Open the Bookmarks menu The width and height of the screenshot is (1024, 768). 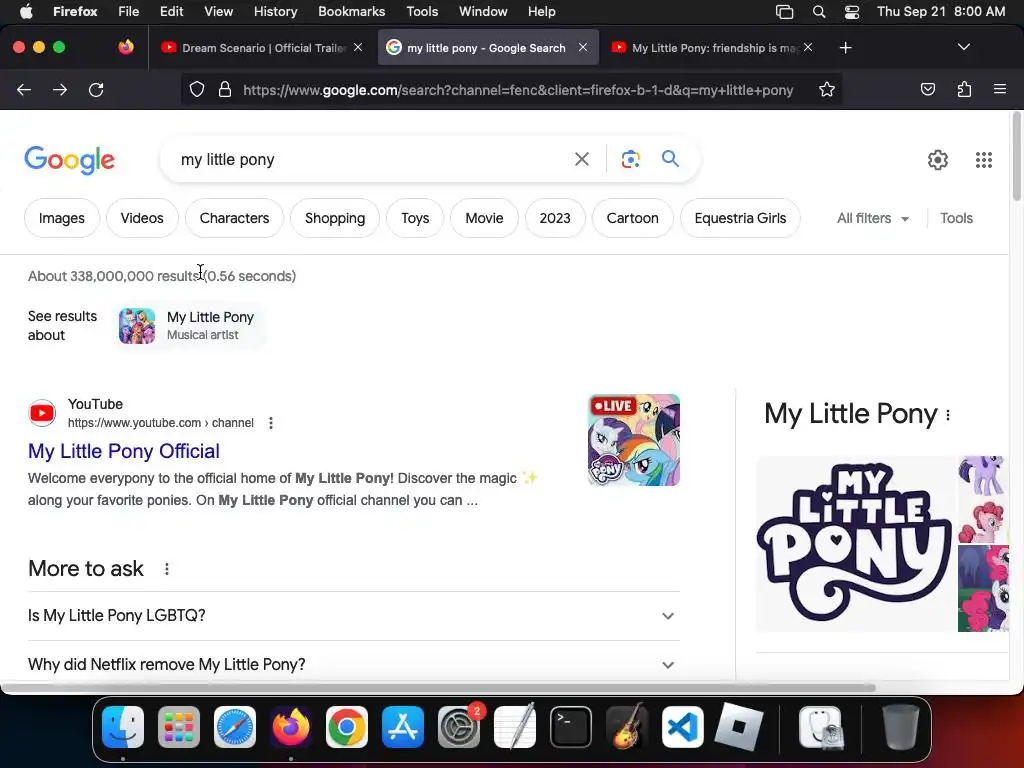pos(351,12)
